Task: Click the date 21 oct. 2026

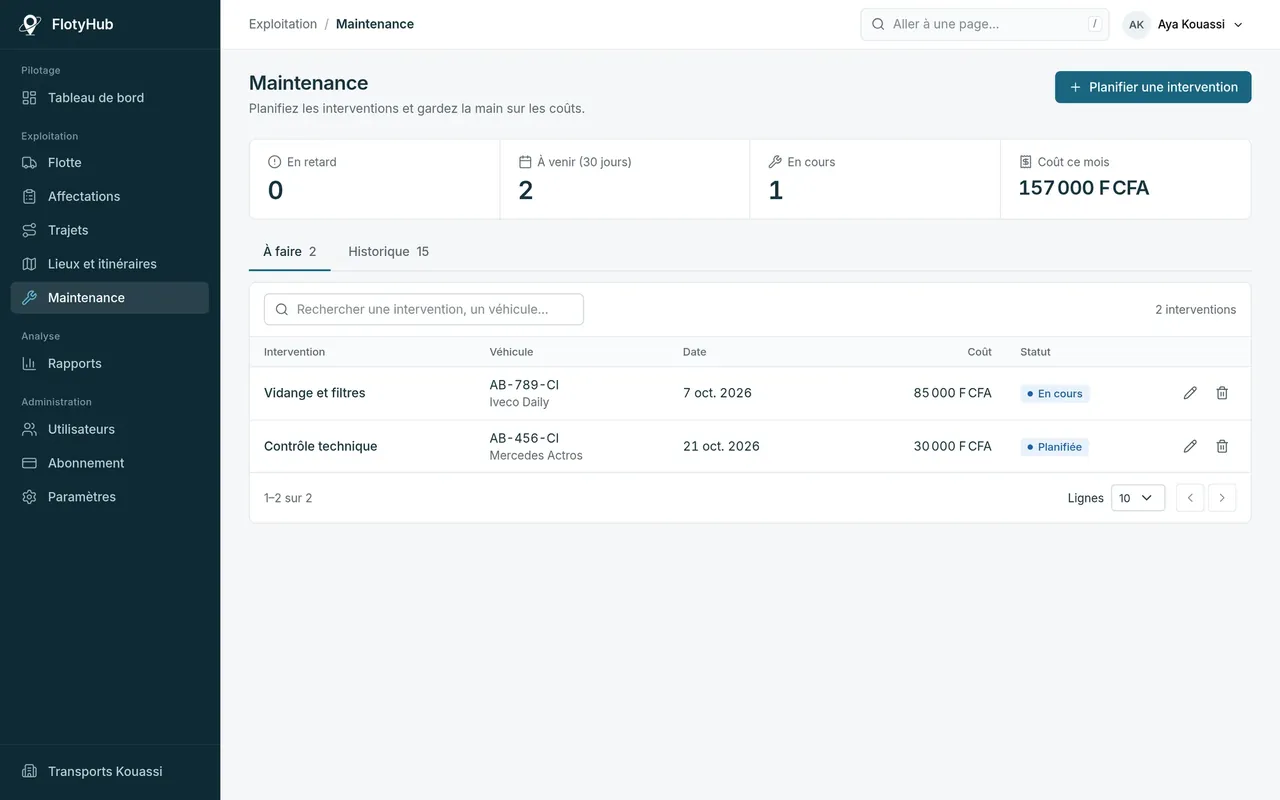Action: click(x=721, y=446)
